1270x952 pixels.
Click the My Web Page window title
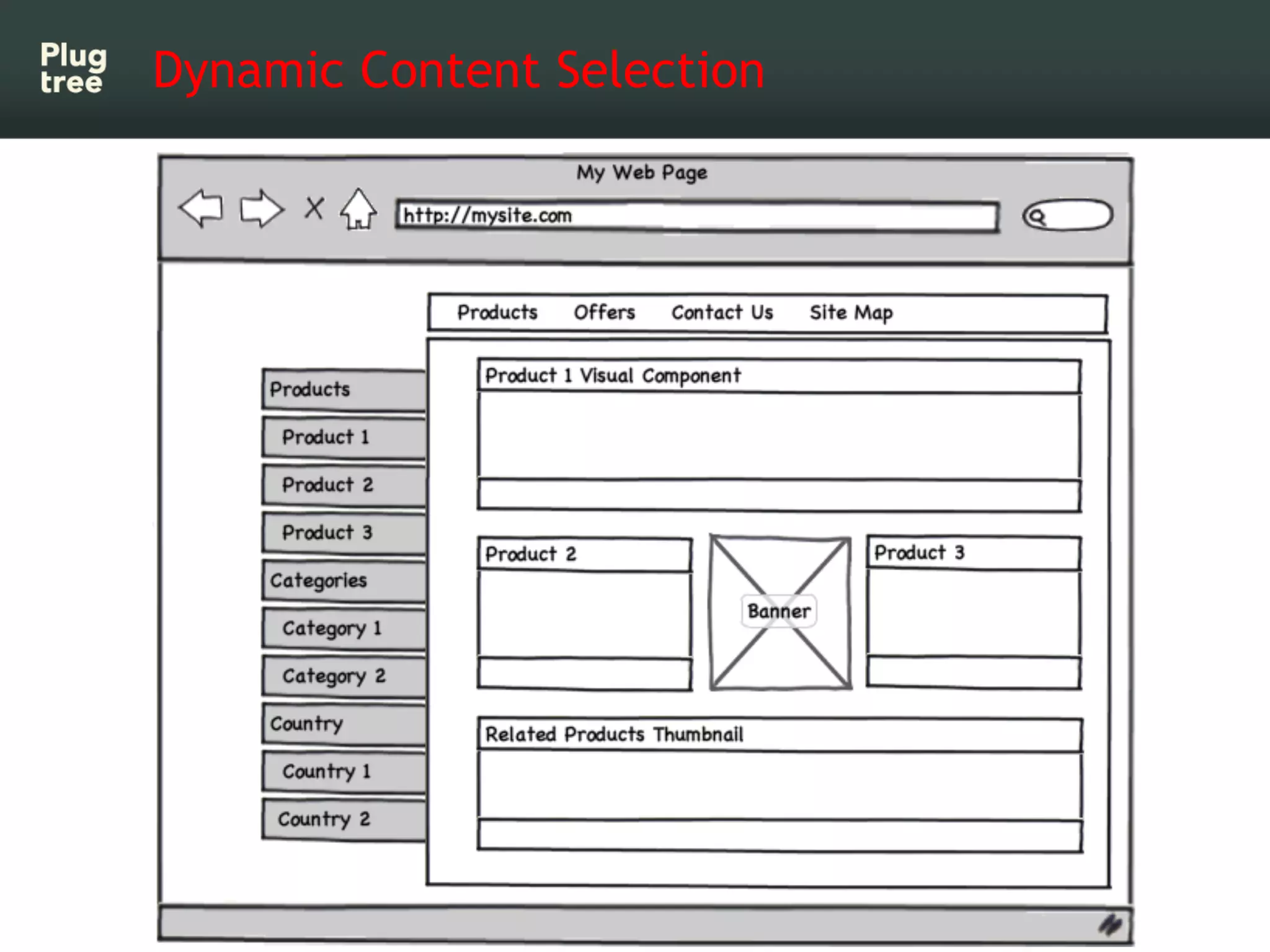pos(642,172)
